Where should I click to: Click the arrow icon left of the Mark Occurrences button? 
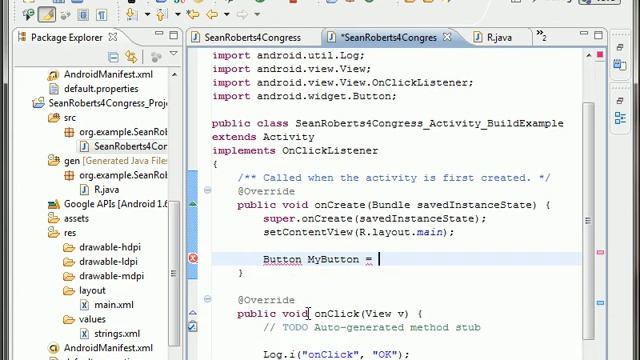coord(29,15)
